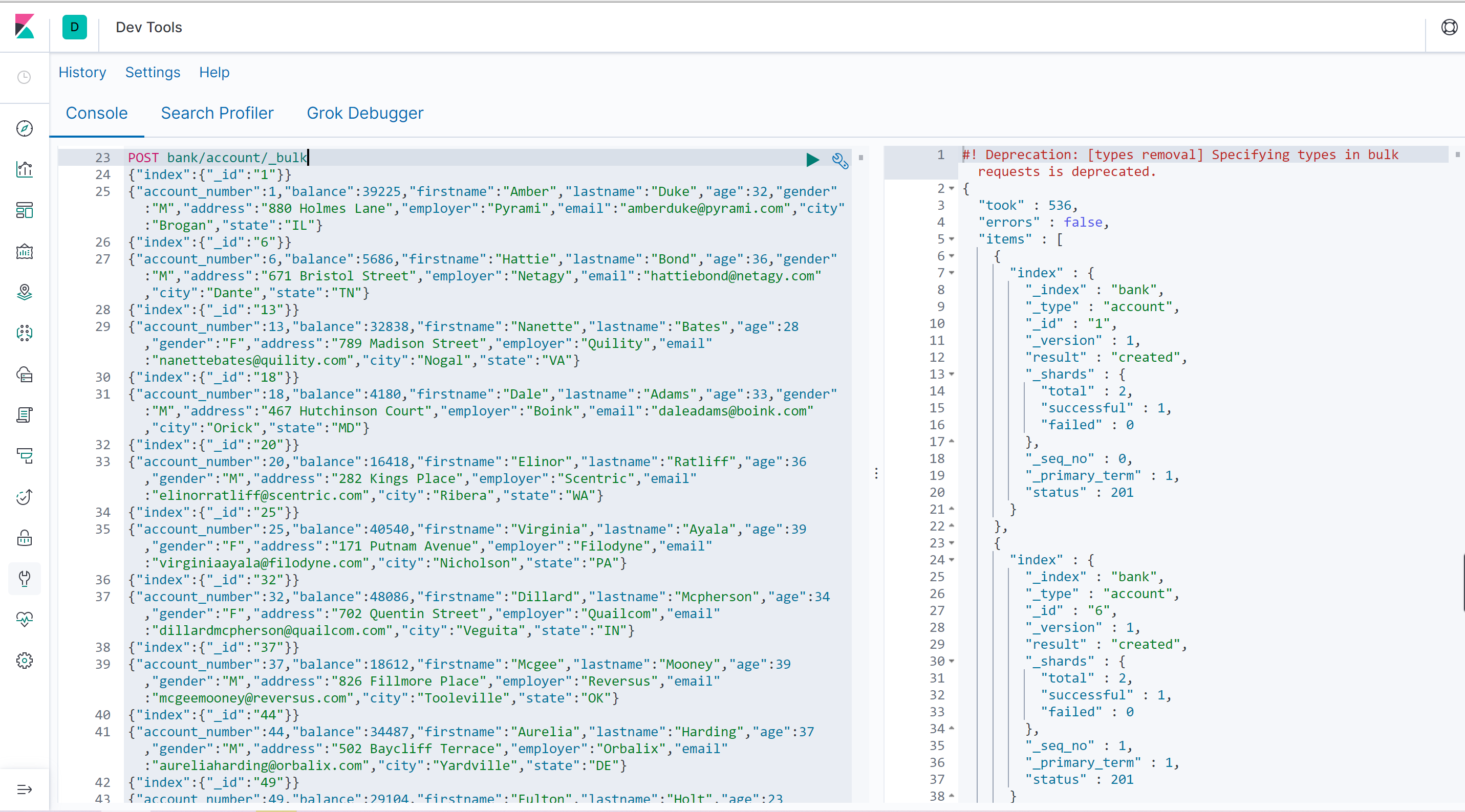This screenshot has width=1465, height=812.
Task: Collapse response line 2 root object
Action: coord(952,188)
